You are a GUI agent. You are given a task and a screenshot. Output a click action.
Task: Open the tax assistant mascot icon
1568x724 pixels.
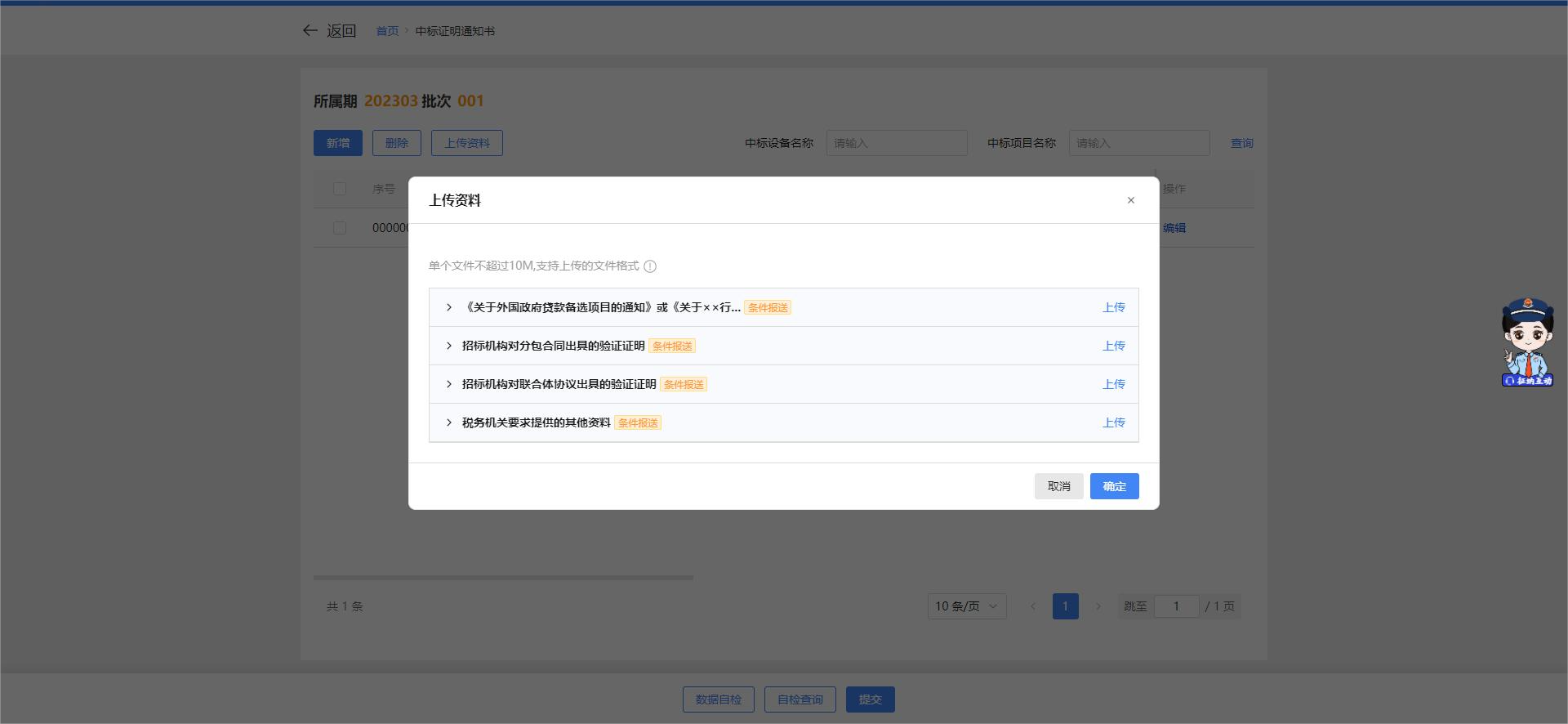pyautogui.click(x=1527, y=342)
